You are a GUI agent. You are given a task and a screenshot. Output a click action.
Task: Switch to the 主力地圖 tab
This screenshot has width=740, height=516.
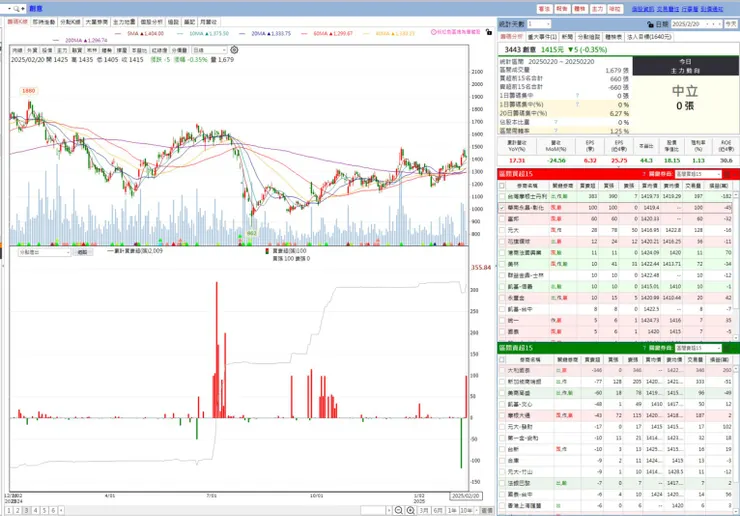coord(124,22)
